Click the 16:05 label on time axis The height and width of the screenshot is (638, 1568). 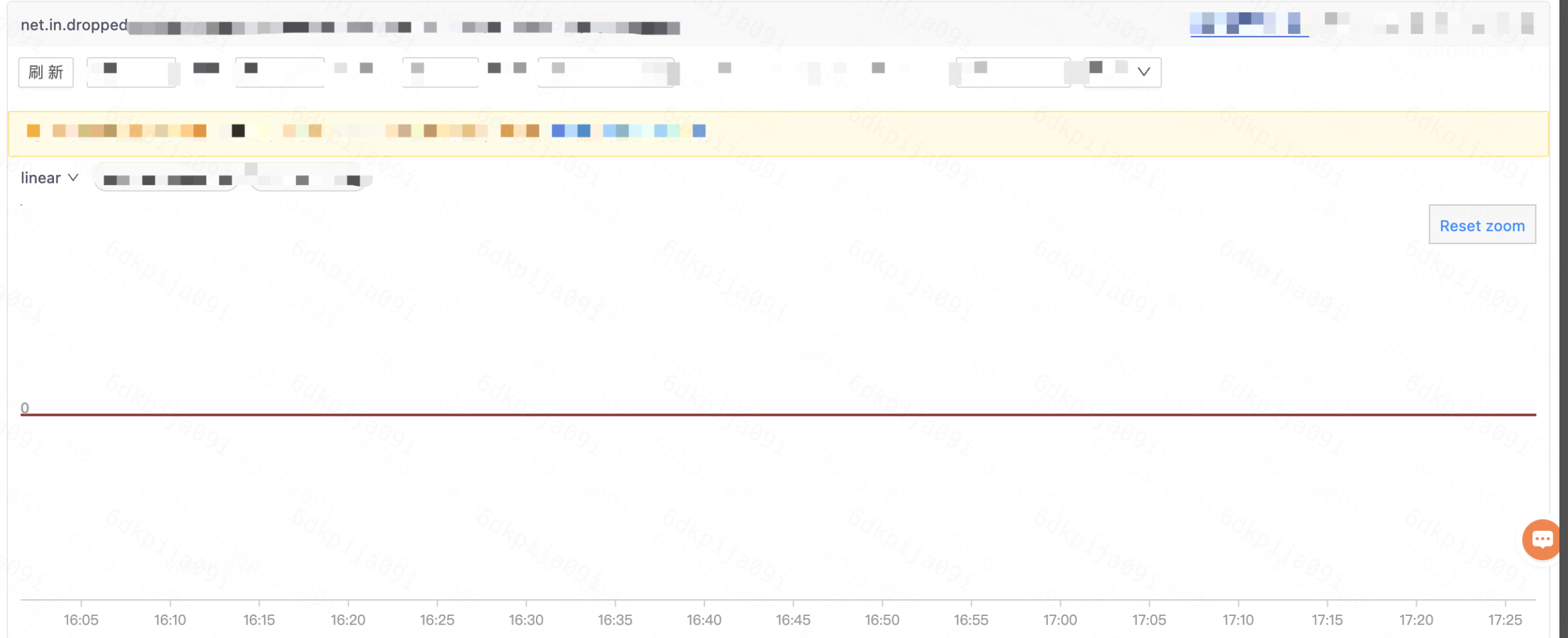click(x=81, y=620)
